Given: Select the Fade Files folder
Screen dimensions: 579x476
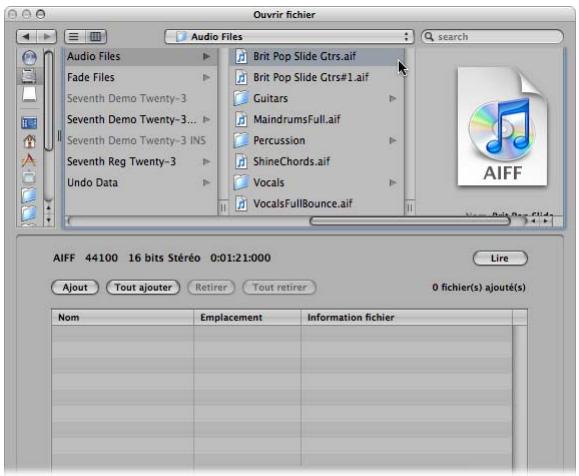Looking at the screenshot, I should coord(91,77).
